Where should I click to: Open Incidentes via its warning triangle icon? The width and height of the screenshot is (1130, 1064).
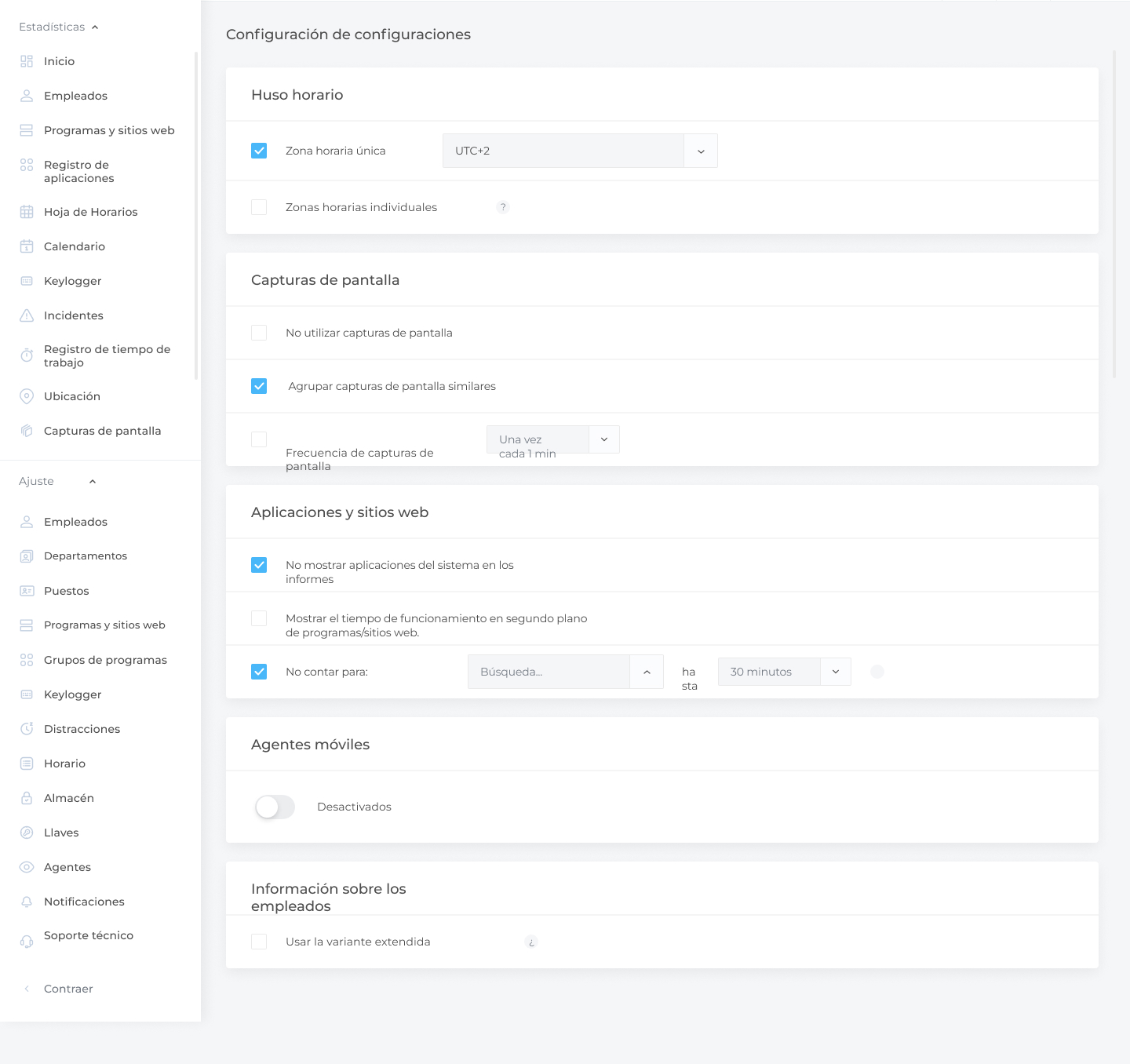tap(27, 315)
